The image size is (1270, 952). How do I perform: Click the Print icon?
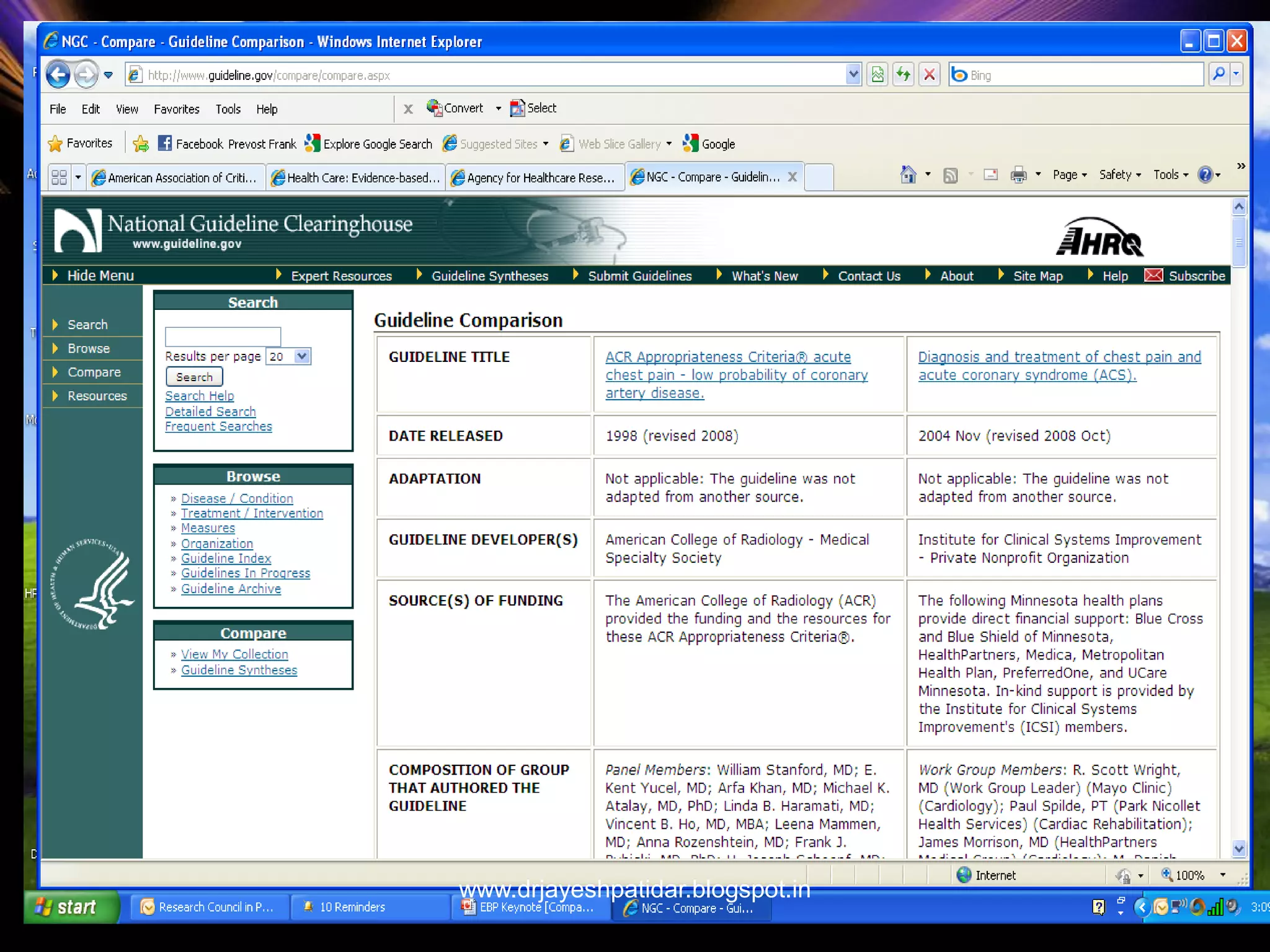click(1018, 175)
